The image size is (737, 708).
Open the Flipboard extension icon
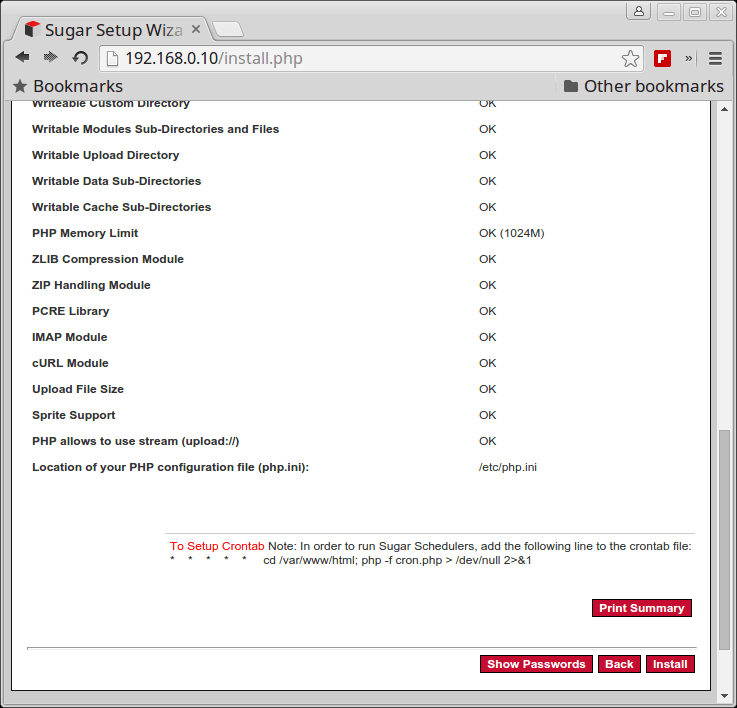662,58
